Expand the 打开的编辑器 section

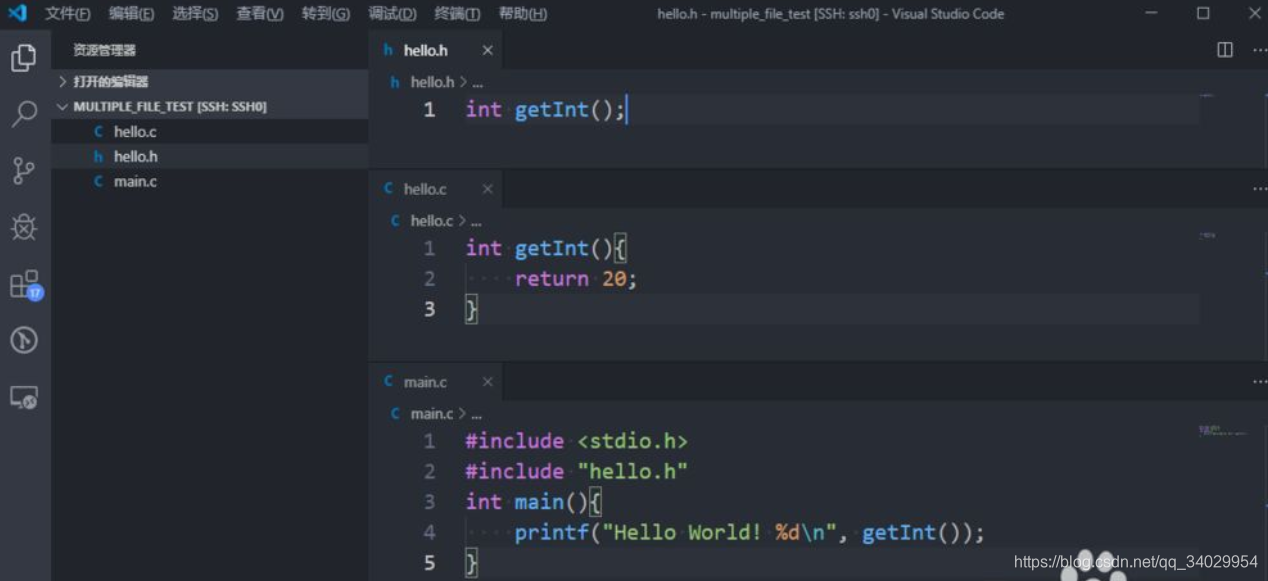pyautogui.click(x=210, y=82)
